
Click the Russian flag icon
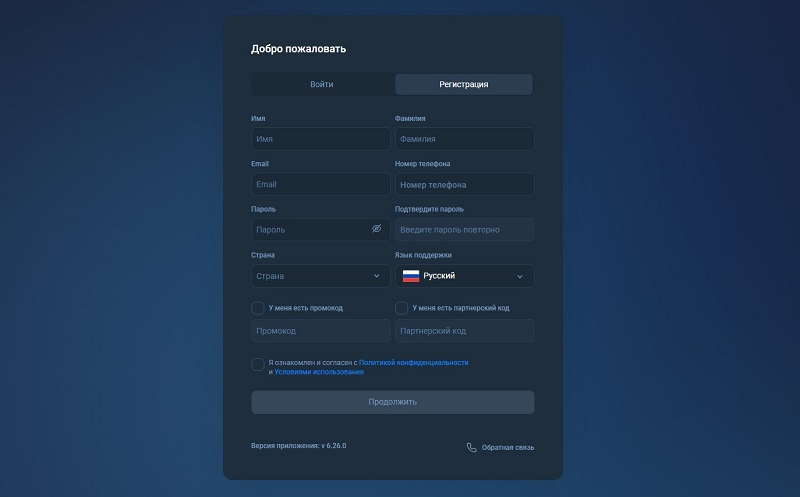pos(411,276)
